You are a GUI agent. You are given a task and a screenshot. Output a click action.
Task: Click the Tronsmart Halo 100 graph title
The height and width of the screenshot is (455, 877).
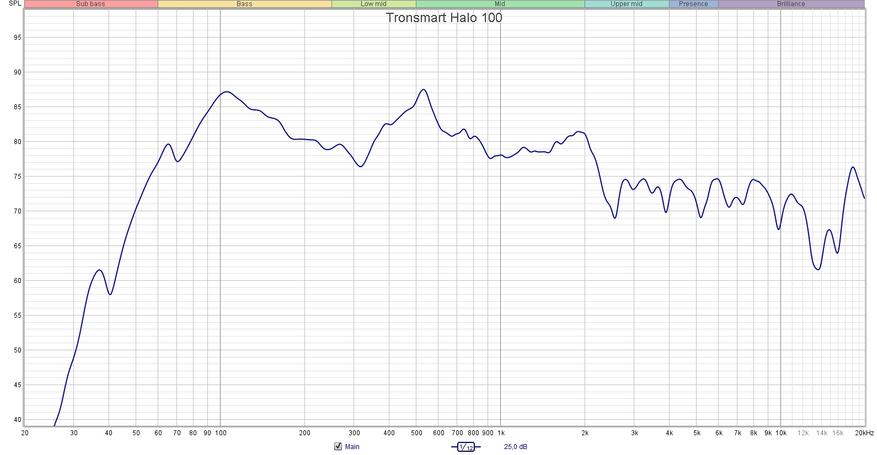(444, 17)
